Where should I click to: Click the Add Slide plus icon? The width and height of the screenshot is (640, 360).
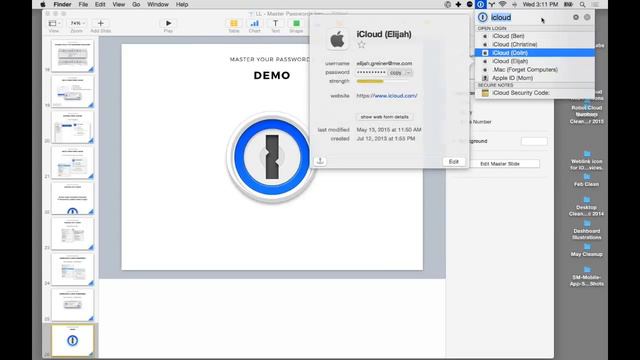pyautogui.click(x=100, y=23)
